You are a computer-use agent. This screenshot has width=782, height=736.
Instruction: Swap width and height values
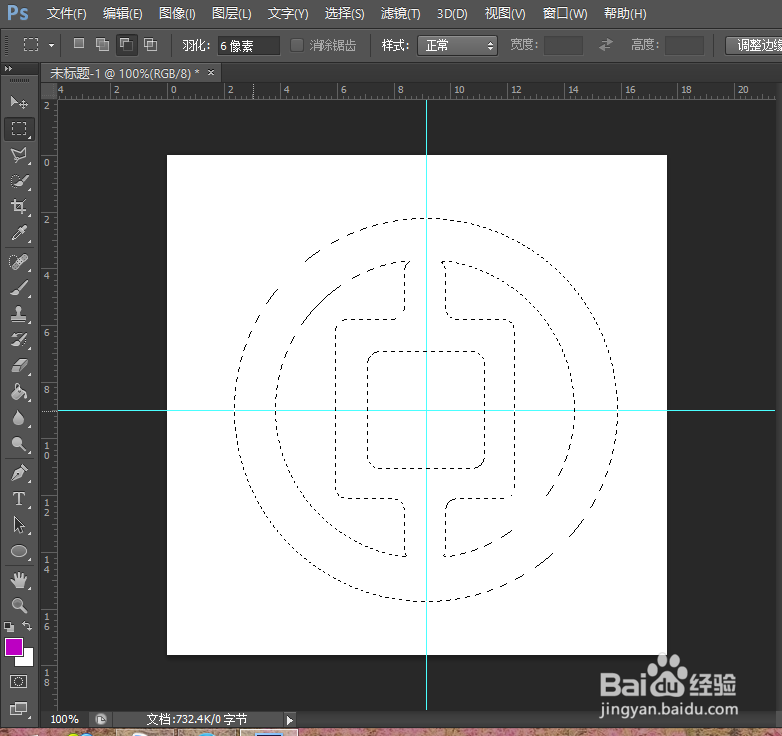pos(605,45)
